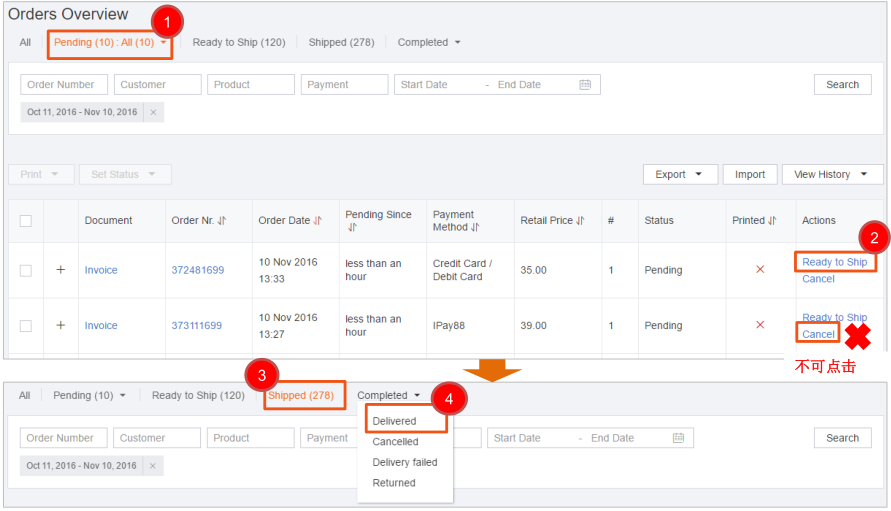Image resolution: width=891 pixels, height=511 pixels.
Task: Tick the select-all checkbox in table header
Action: [x=26, y=221]
